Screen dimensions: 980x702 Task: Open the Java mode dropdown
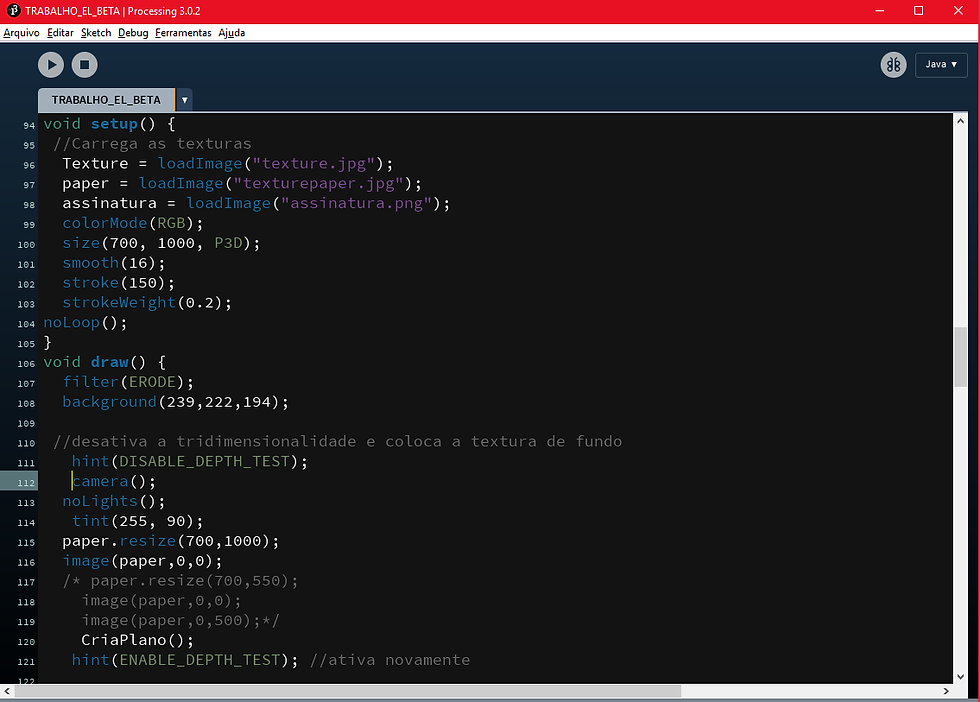(941, 64)
